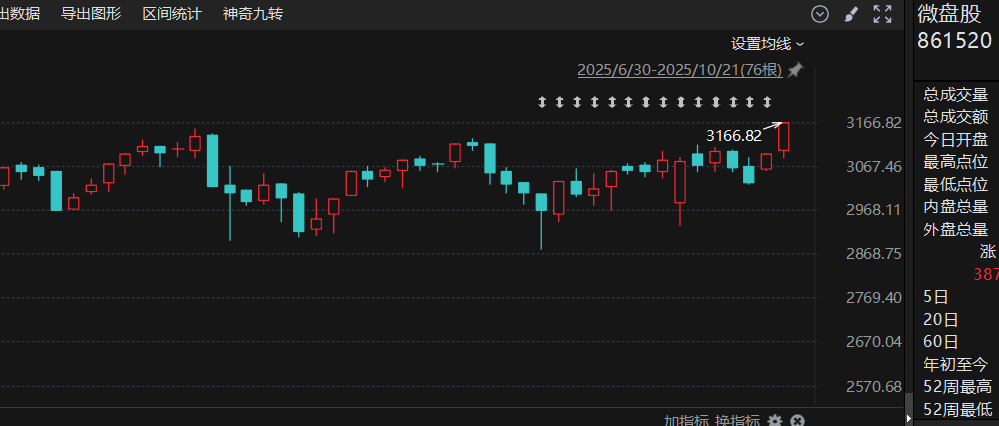The image size is (999, 426).
Task: Click the circled down-arrow icon in top toolbar
Action: (x=819, y=14)
